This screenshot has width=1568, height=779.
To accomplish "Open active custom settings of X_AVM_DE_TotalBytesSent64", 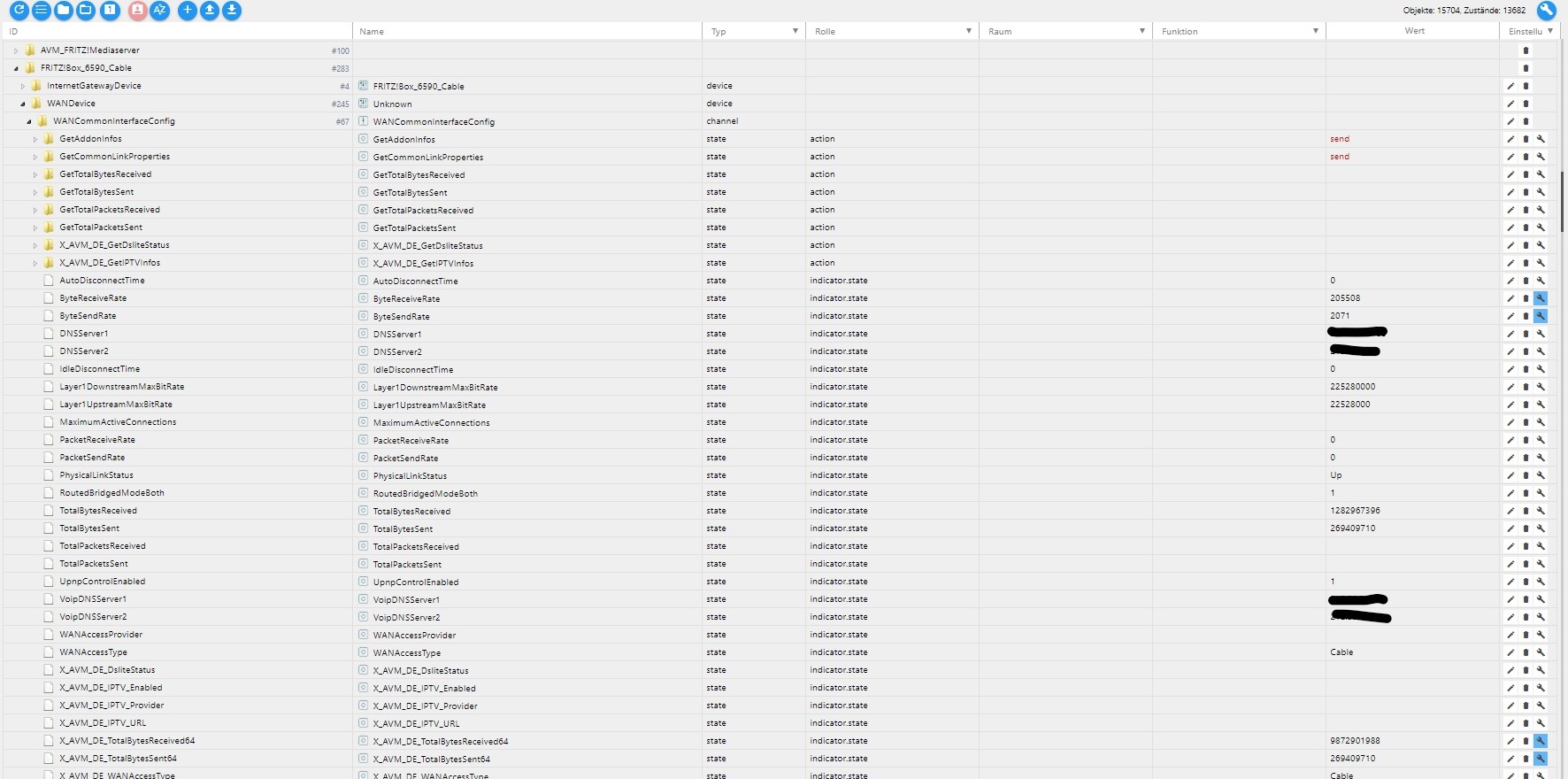I will (1541, 759).
